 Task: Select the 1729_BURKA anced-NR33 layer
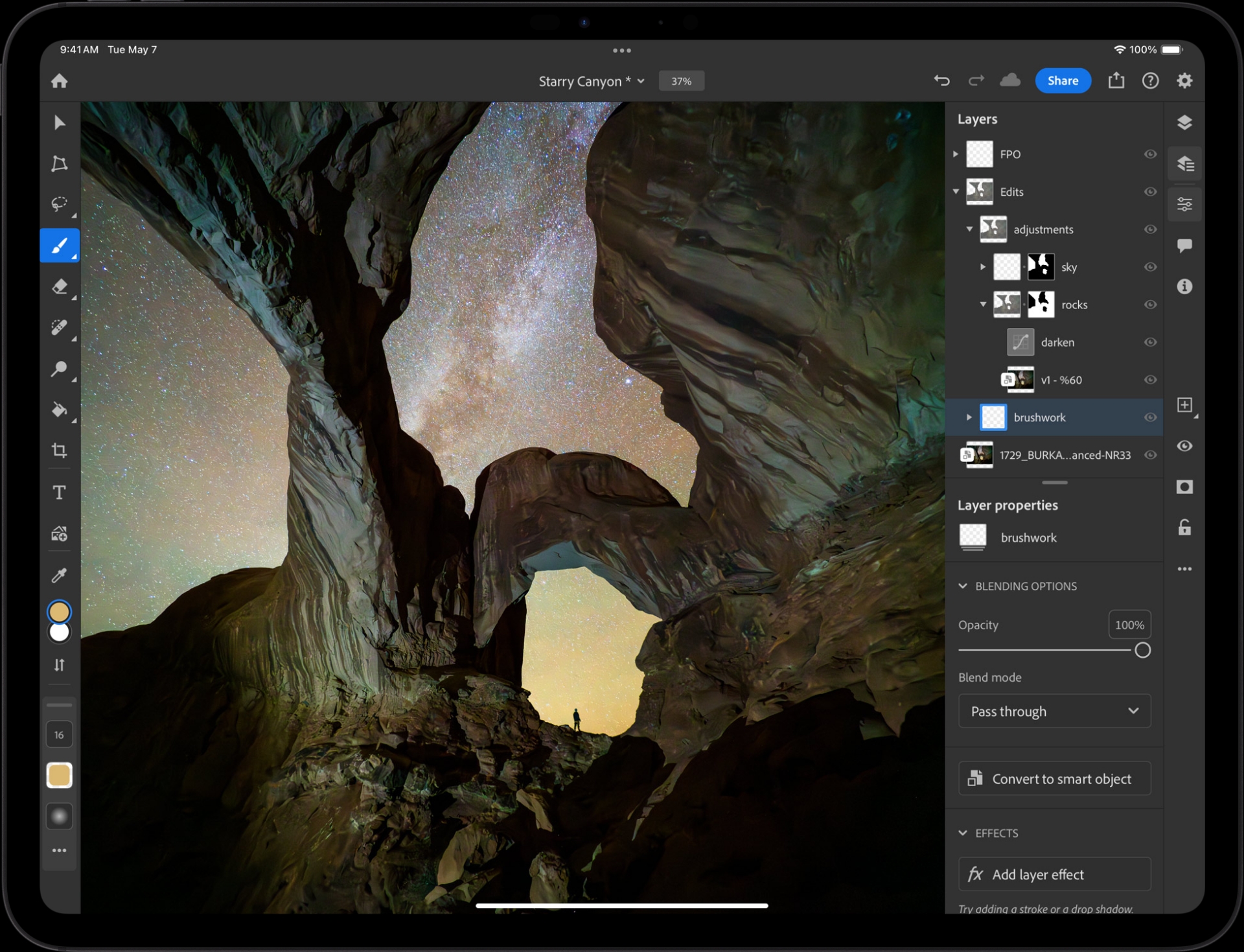coord(1064,455)
